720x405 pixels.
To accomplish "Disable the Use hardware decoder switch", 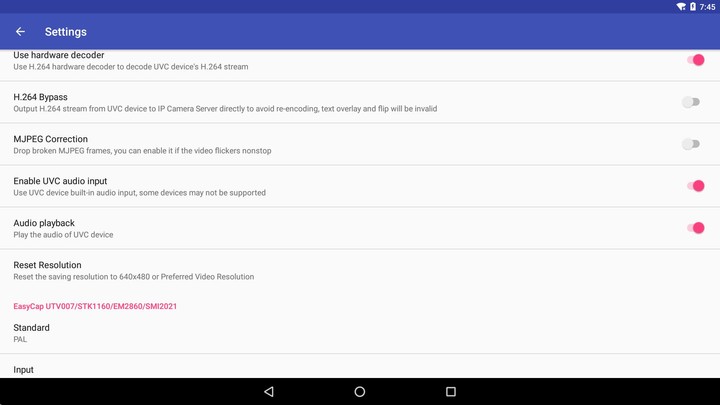I will point(695,60).
